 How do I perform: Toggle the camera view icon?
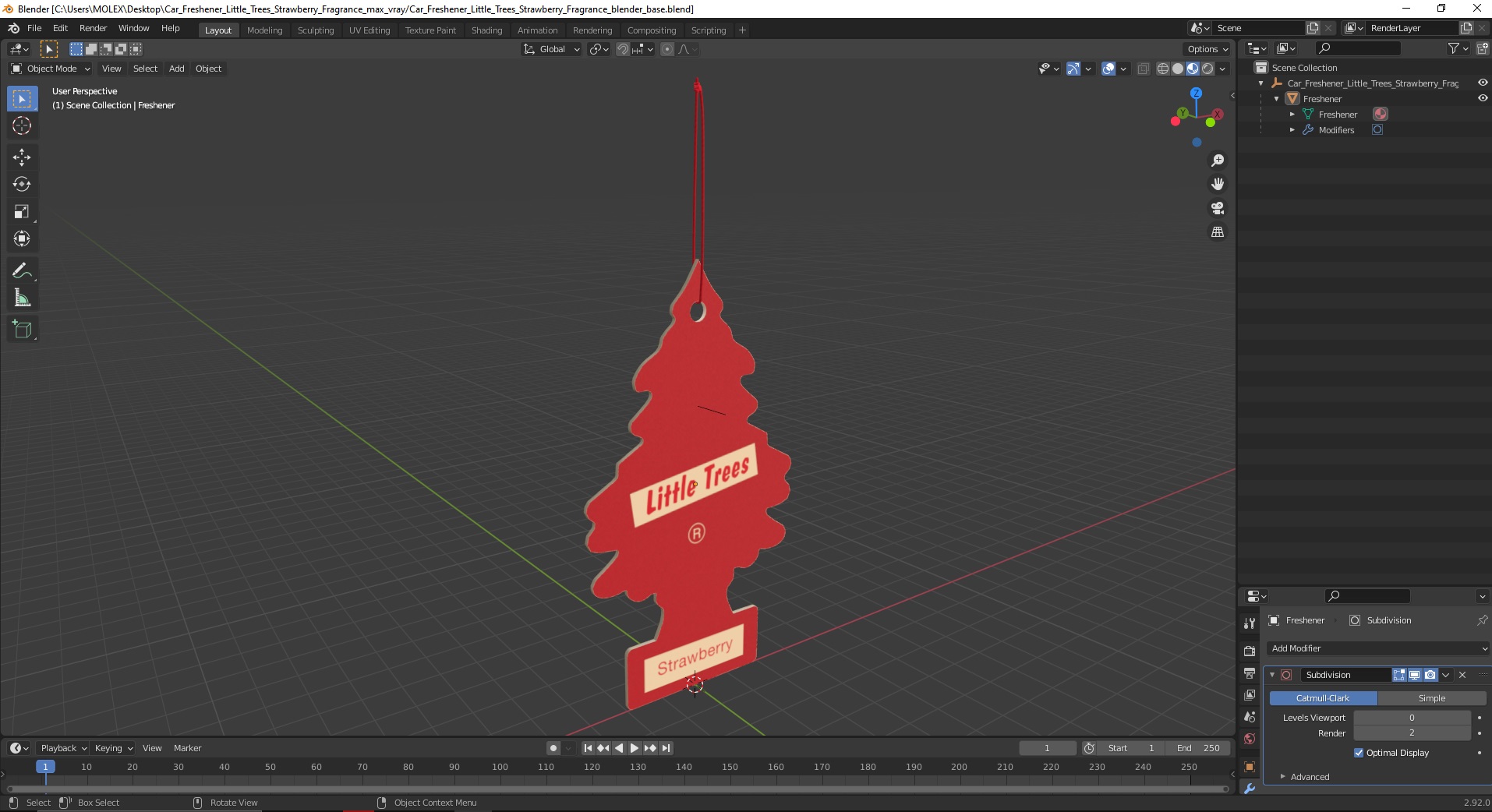(1218, 208)
